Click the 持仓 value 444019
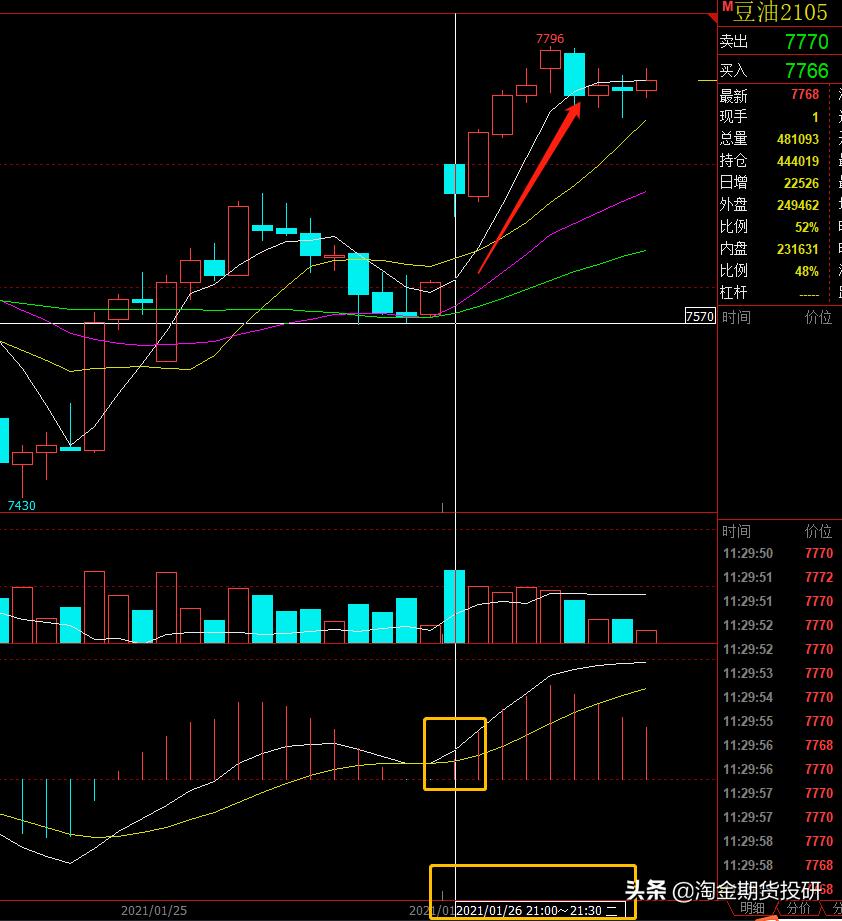 tap(797, 161)
